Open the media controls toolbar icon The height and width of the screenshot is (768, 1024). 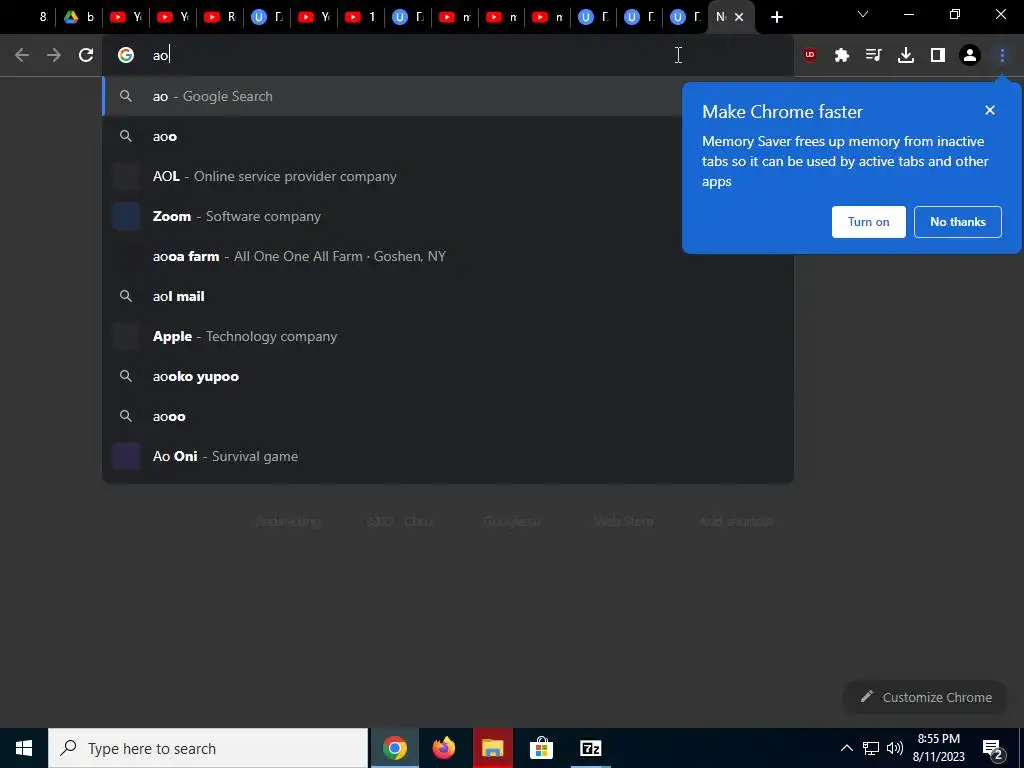pyautogui.click(x=874, y=56)
